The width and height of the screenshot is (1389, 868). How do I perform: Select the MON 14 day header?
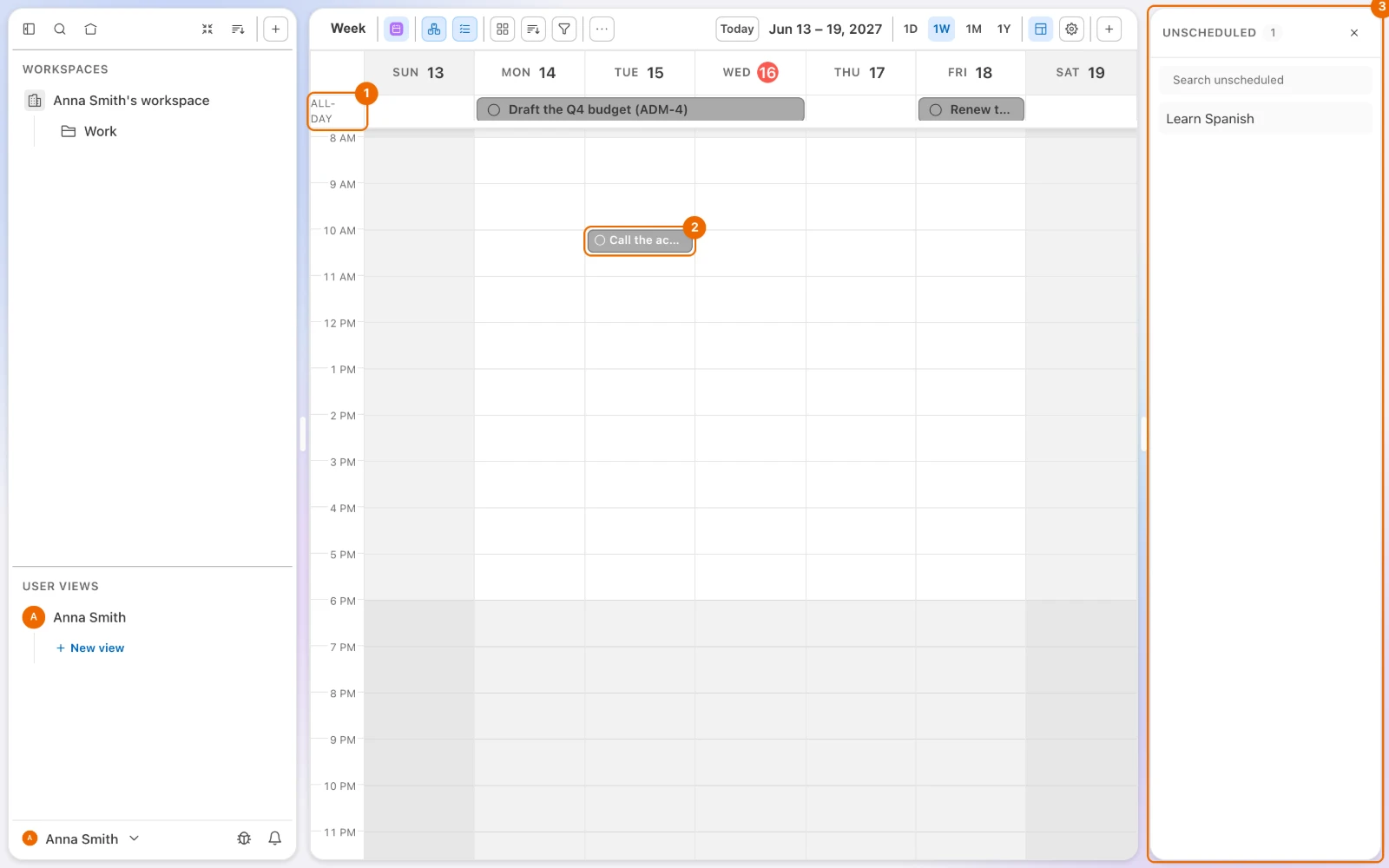[529, 73]
